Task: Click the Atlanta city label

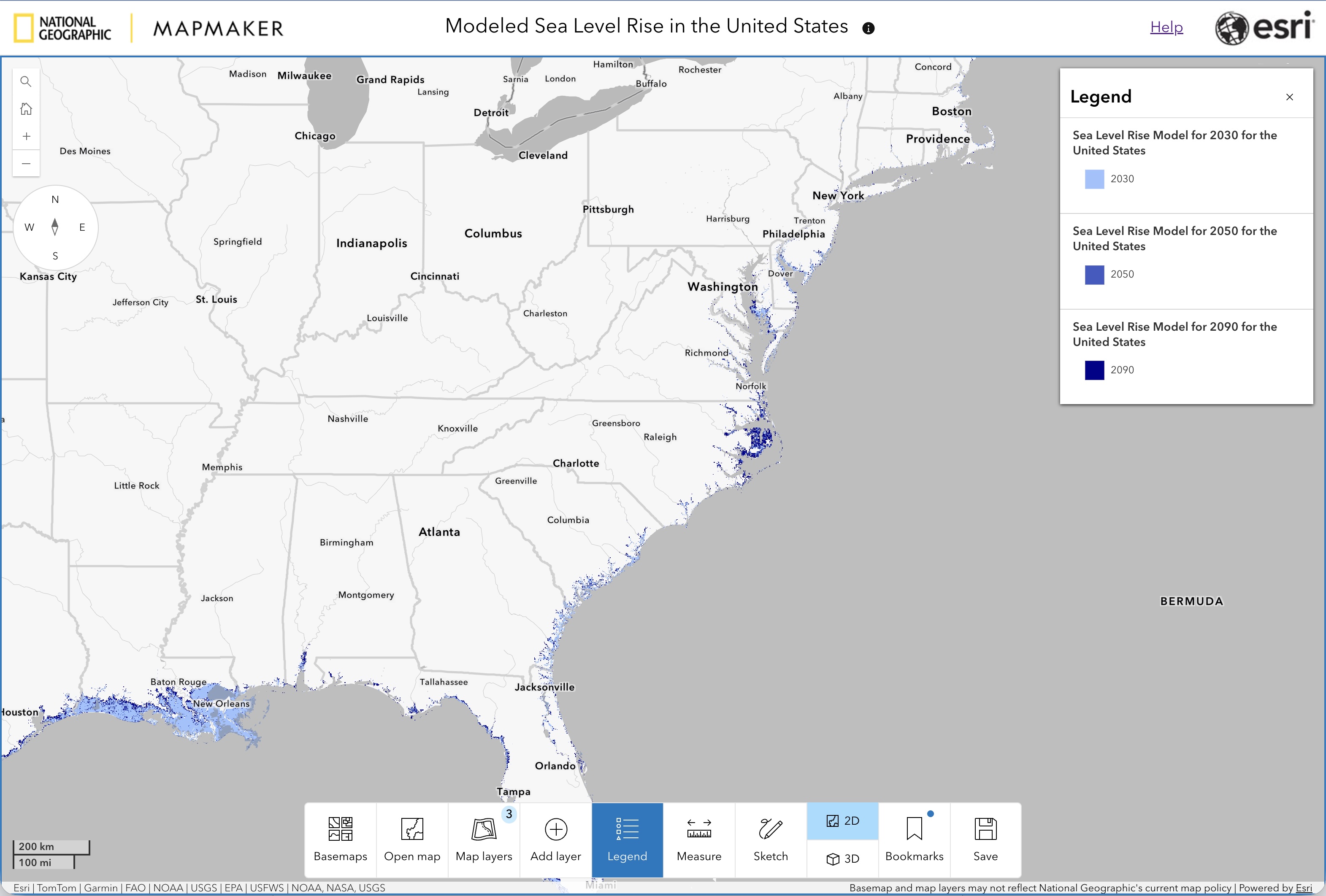Action: click(439, 532)
